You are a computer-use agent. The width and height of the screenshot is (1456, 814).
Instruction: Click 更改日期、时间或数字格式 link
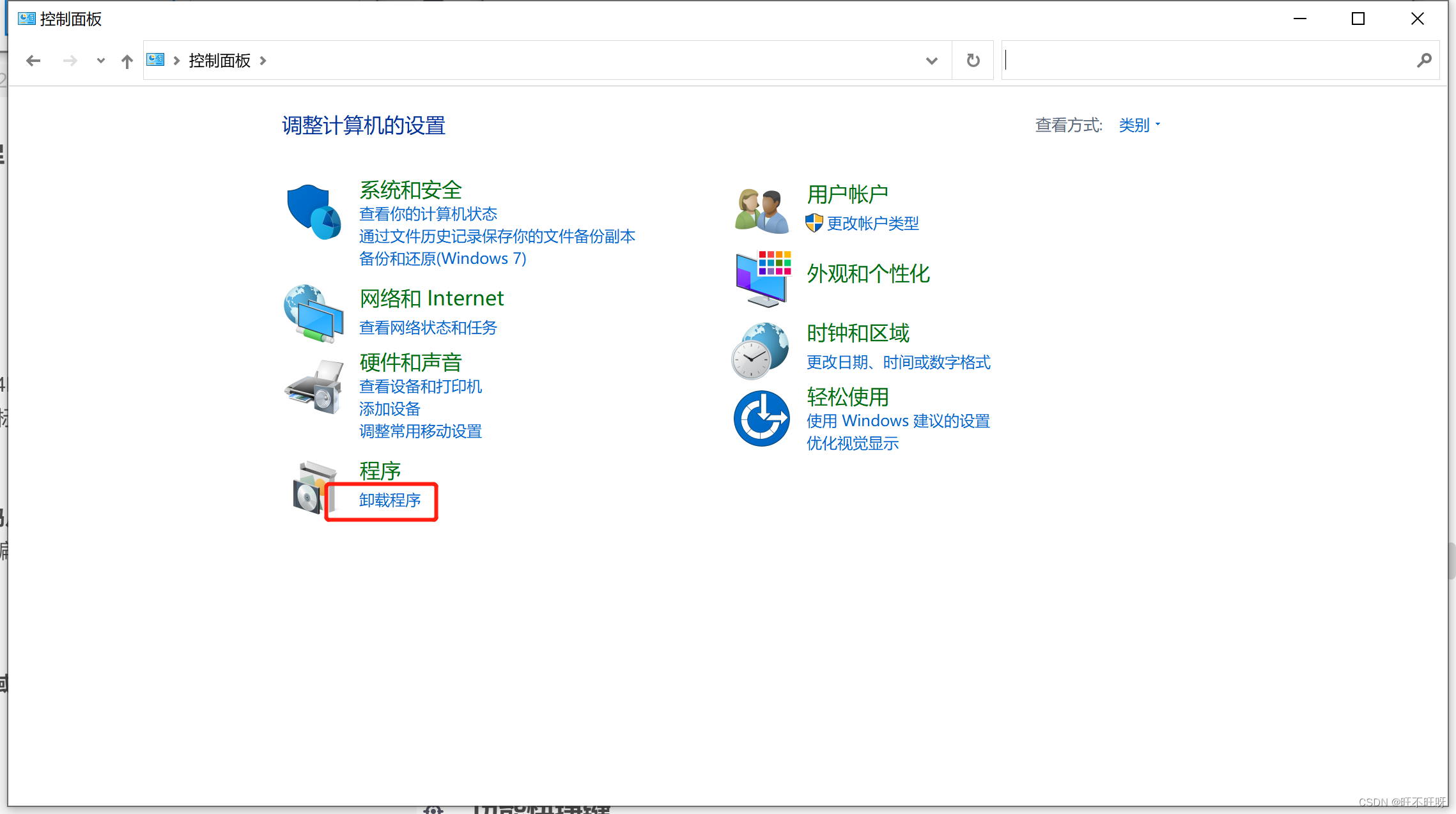tap(899, 362)
